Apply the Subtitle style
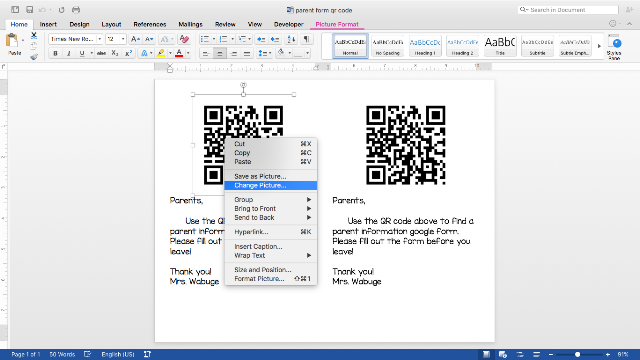640x360 pixels. pos(537,46)
